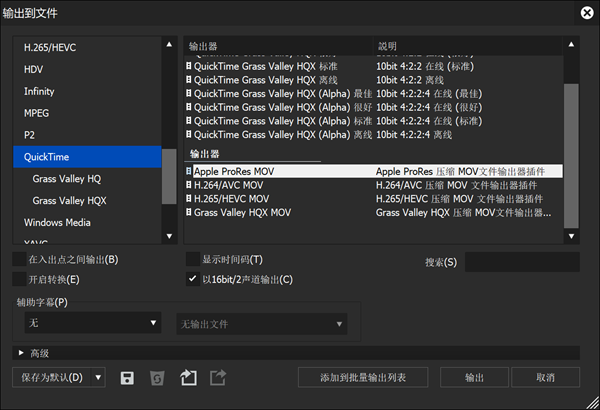600x410 pixels.
Task: Click film icon beside H.265/HEVC MOV
Action: point(189,199)
